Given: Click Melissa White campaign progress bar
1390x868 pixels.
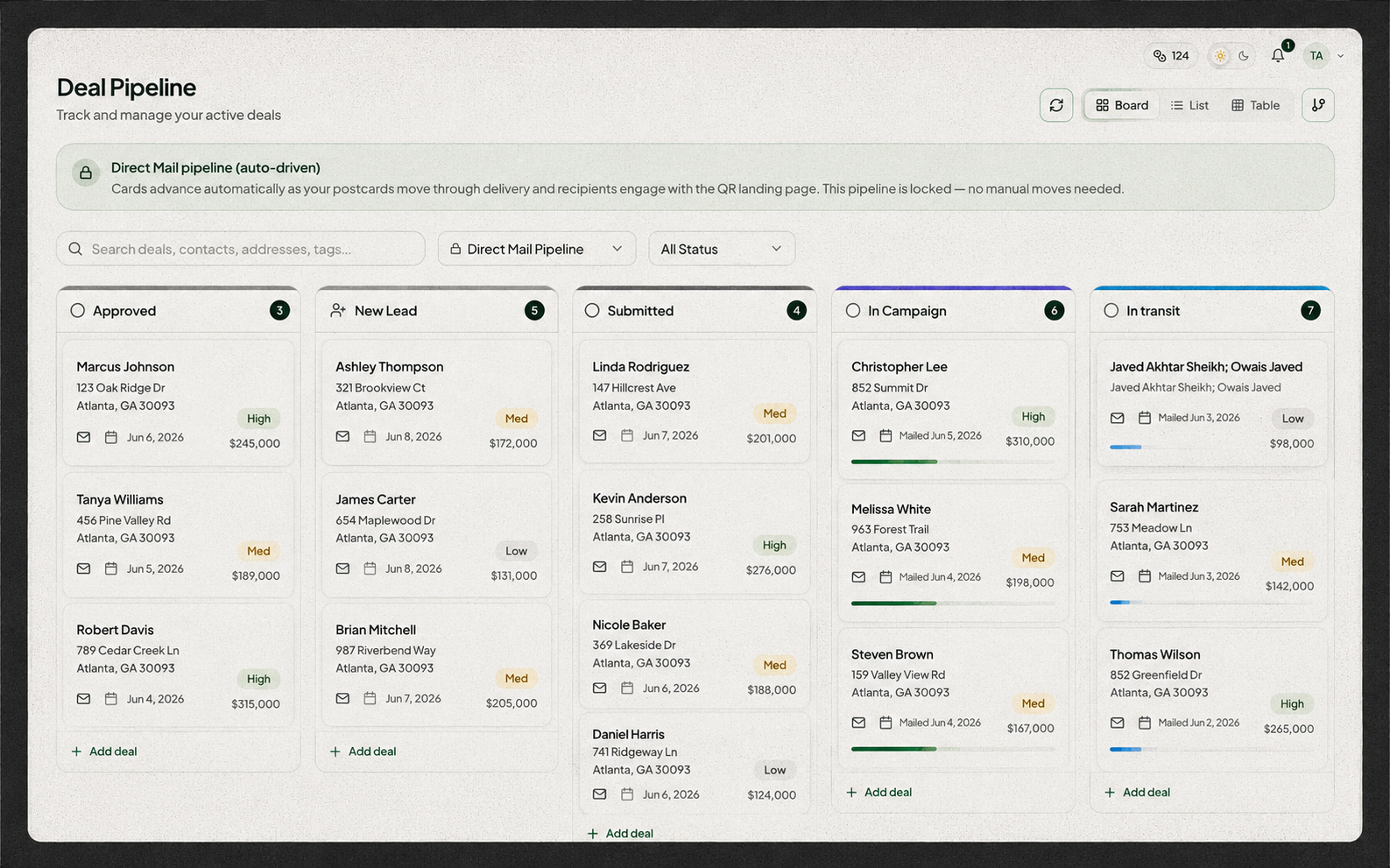Looking at the screenshot, I should point(953,603).
